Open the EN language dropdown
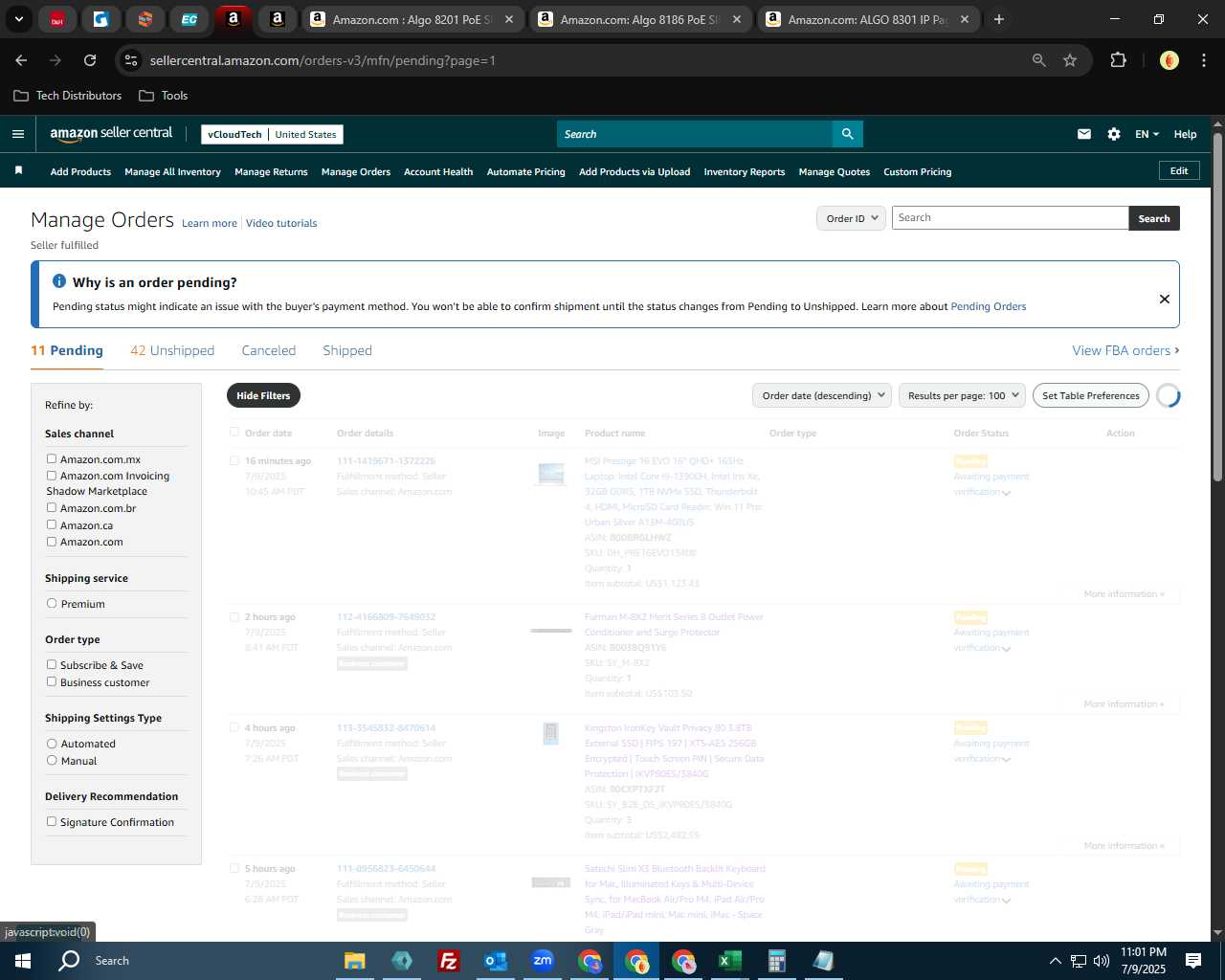 coord(1147,134)
